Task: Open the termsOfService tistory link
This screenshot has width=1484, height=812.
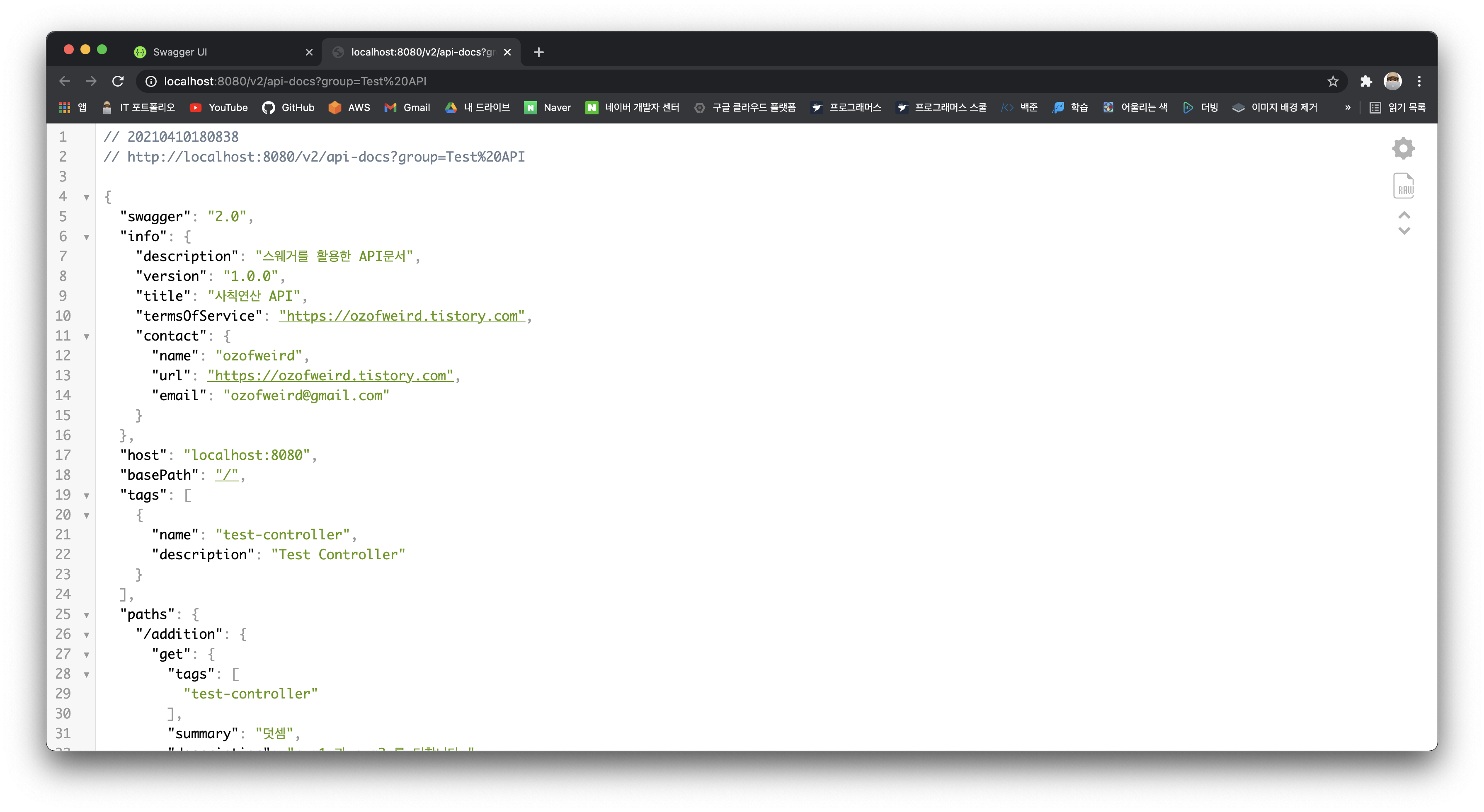Action: (x=402, y=316)
